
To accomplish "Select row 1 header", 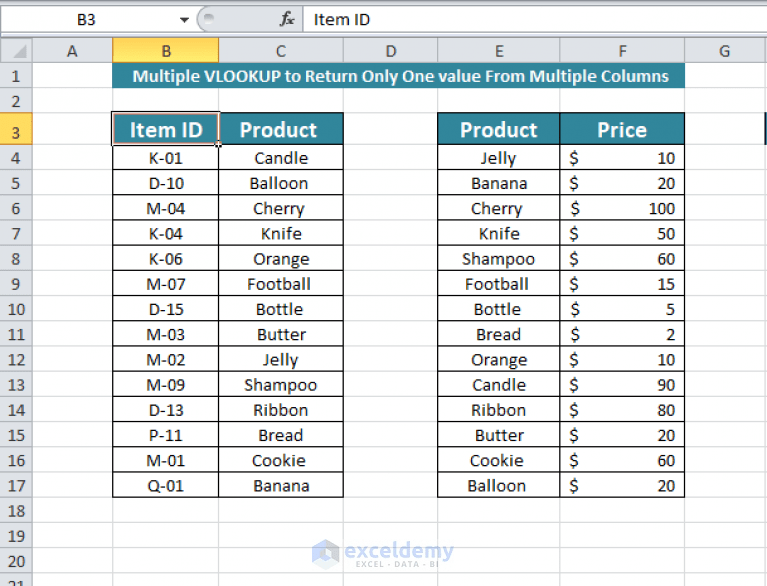I will [16, 75].
